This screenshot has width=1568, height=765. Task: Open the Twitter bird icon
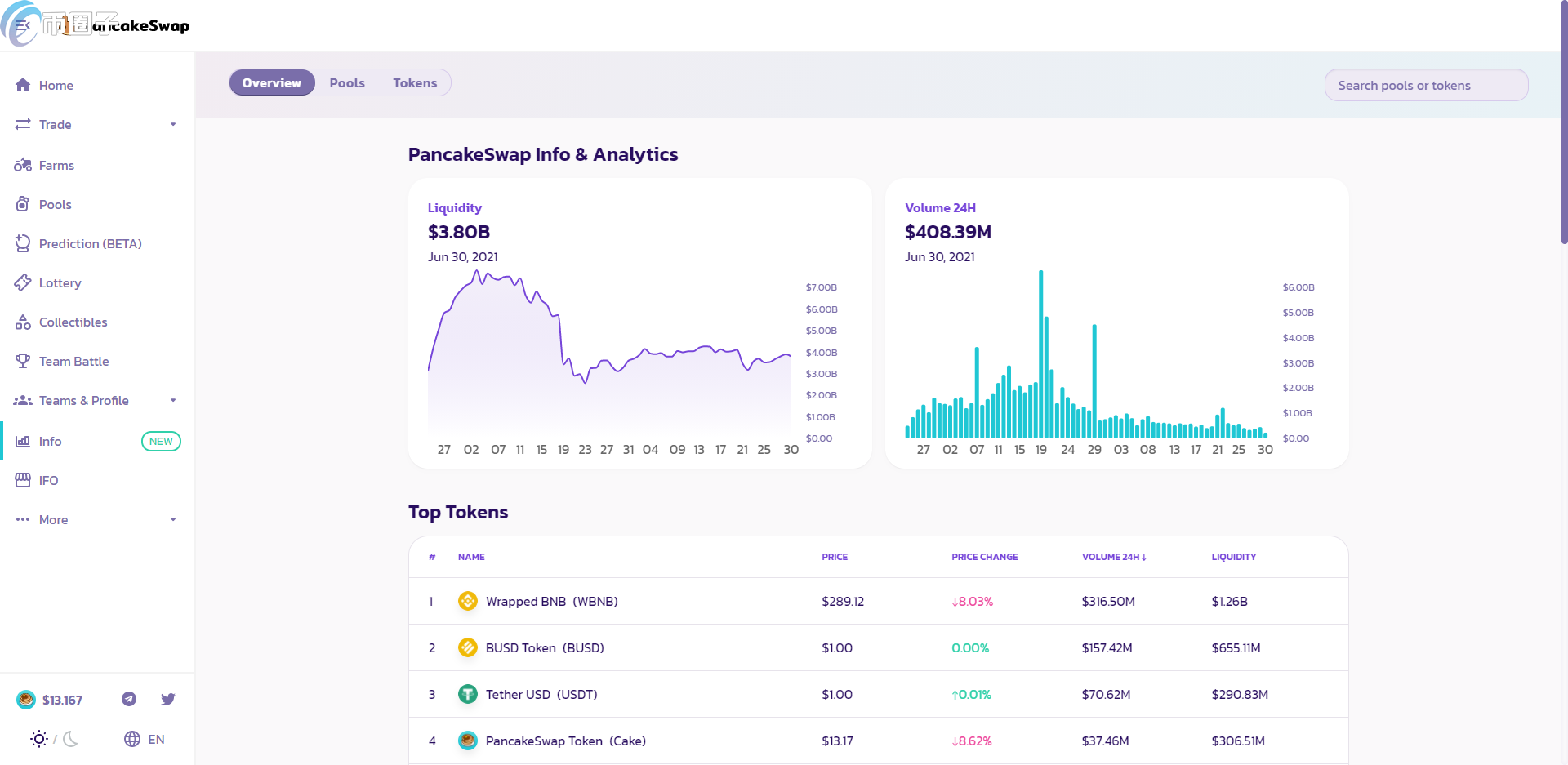(168, 699)
